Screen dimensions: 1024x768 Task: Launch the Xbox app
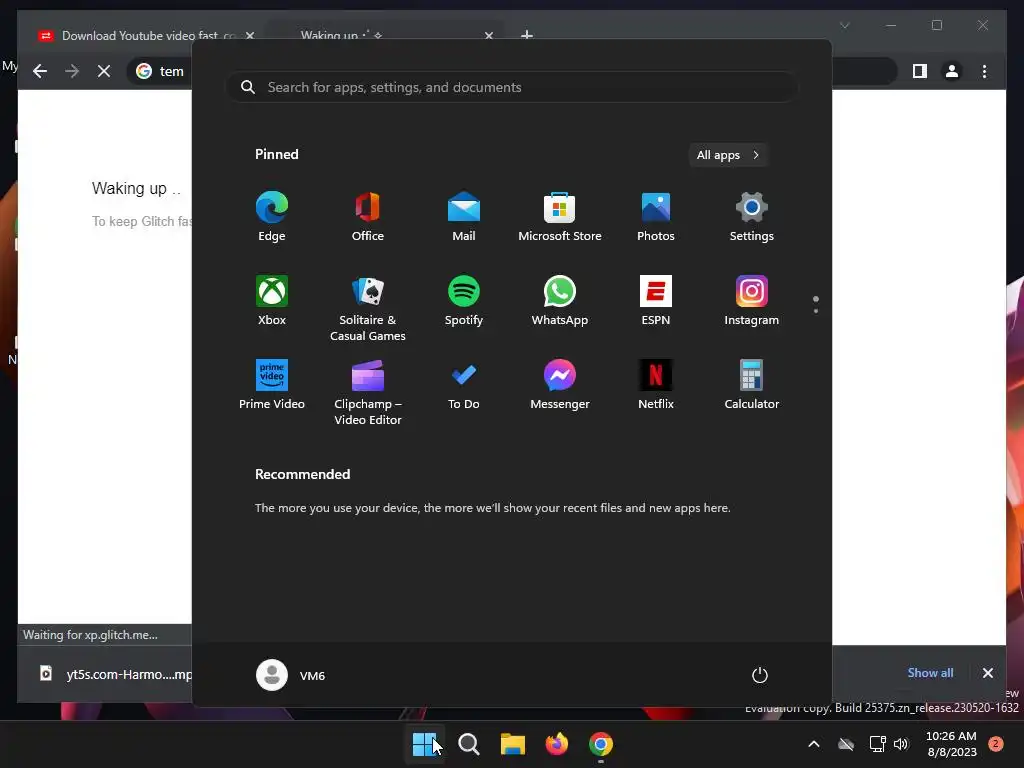pyautogui.click(x=272, y=300)
